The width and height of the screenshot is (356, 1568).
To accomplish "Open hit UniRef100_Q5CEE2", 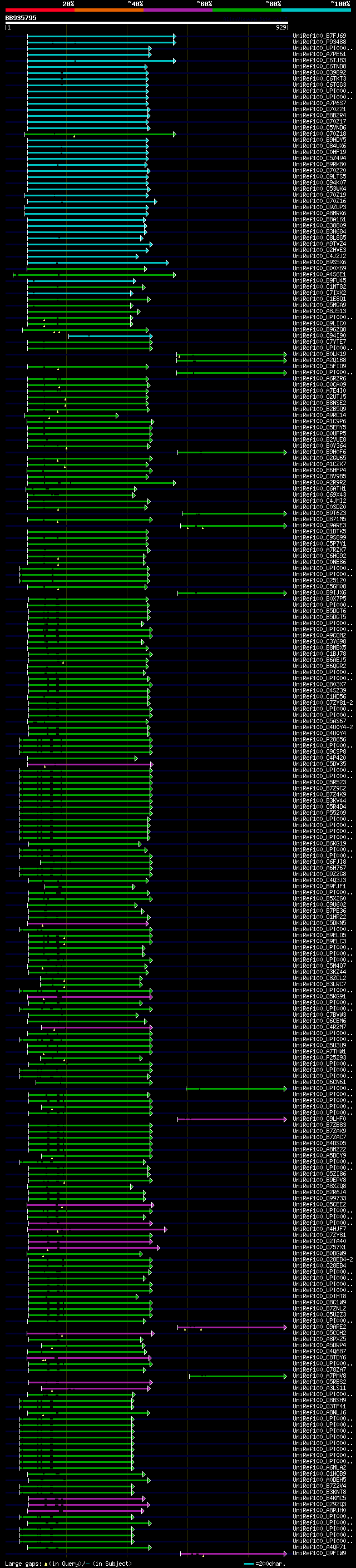I will tap(319, 1204).
